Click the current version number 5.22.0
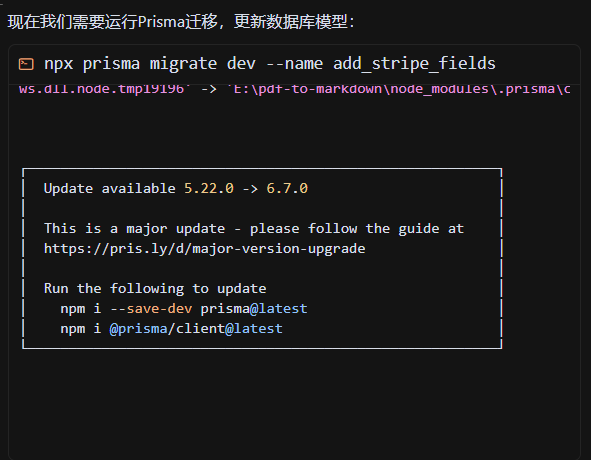Viewport: 591px width, 460px height. coord(209,188)
